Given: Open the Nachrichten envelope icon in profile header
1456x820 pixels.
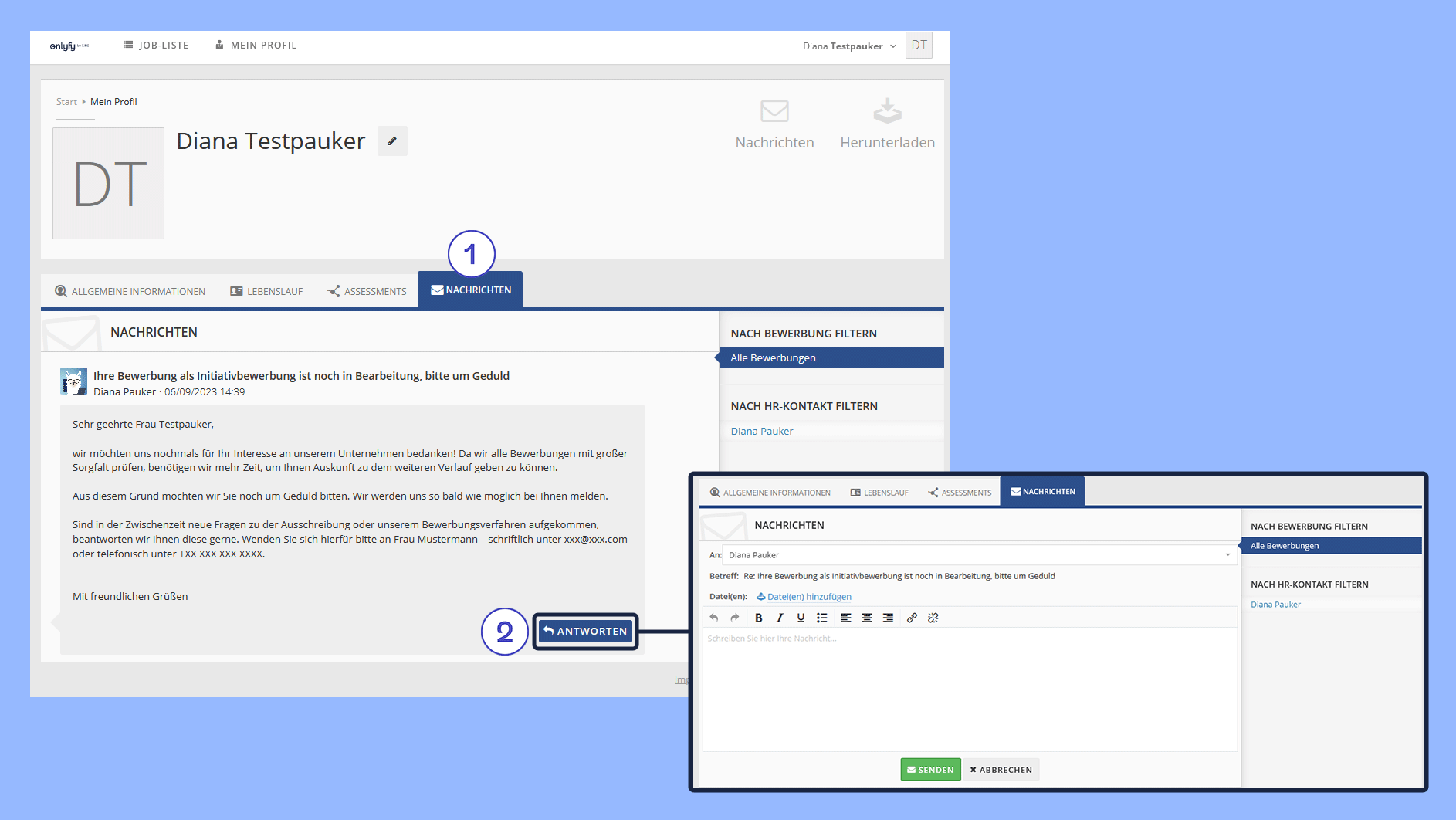Looking at the screenshot, I should (x=774, y=112).
